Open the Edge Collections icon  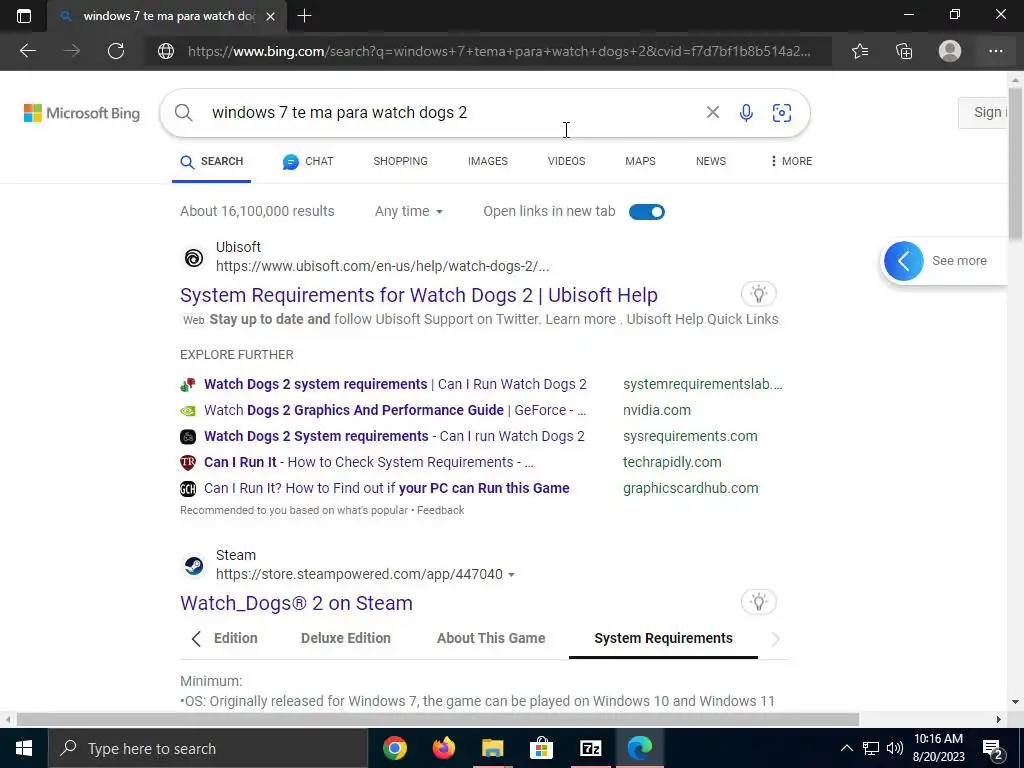pos(904,51)
